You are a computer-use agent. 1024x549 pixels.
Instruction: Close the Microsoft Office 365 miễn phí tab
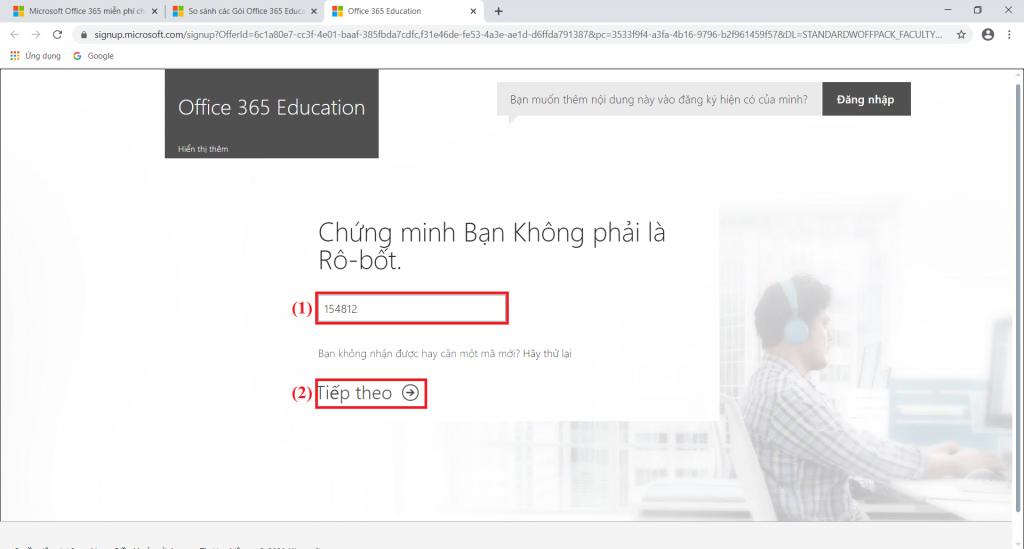(x=155, y=11)
